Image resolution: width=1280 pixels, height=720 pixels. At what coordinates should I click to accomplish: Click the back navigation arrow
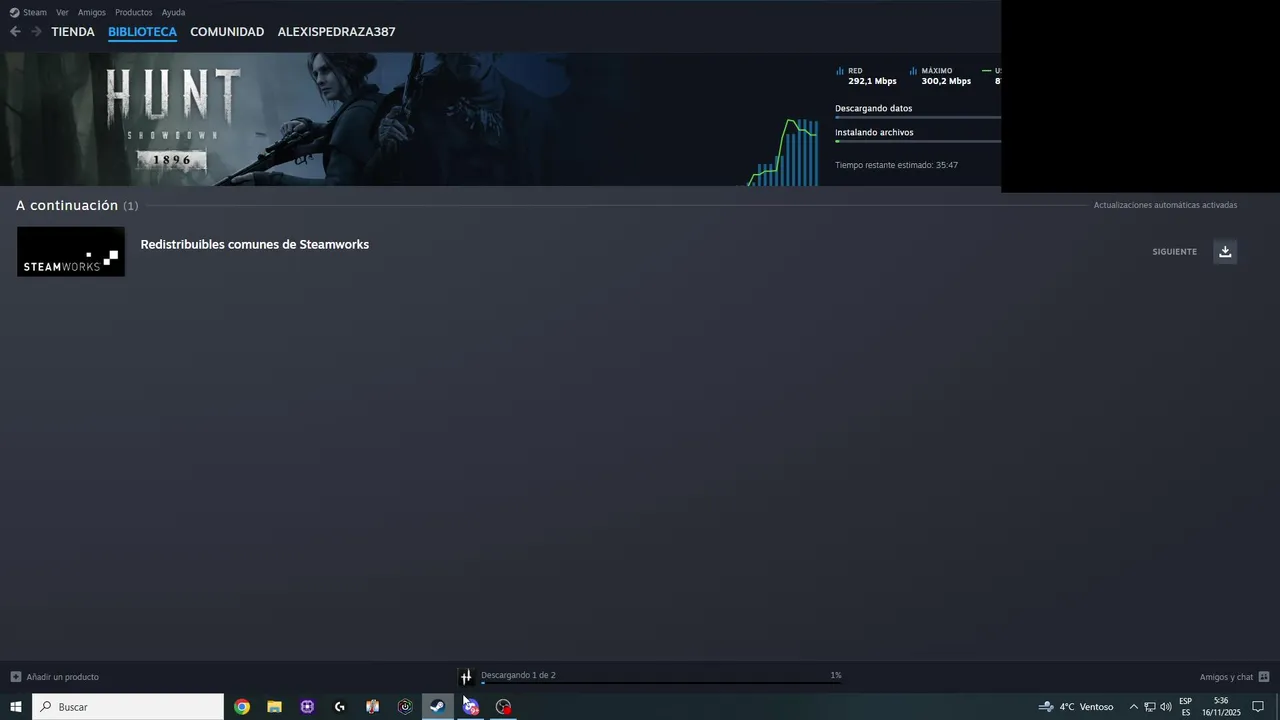tap(15, 32)
